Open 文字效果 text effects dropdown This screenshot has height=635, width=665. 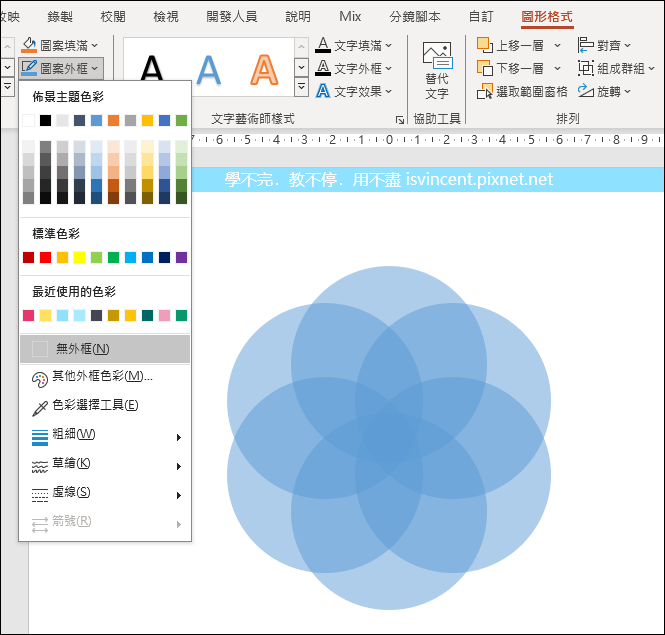pos(354,91)
